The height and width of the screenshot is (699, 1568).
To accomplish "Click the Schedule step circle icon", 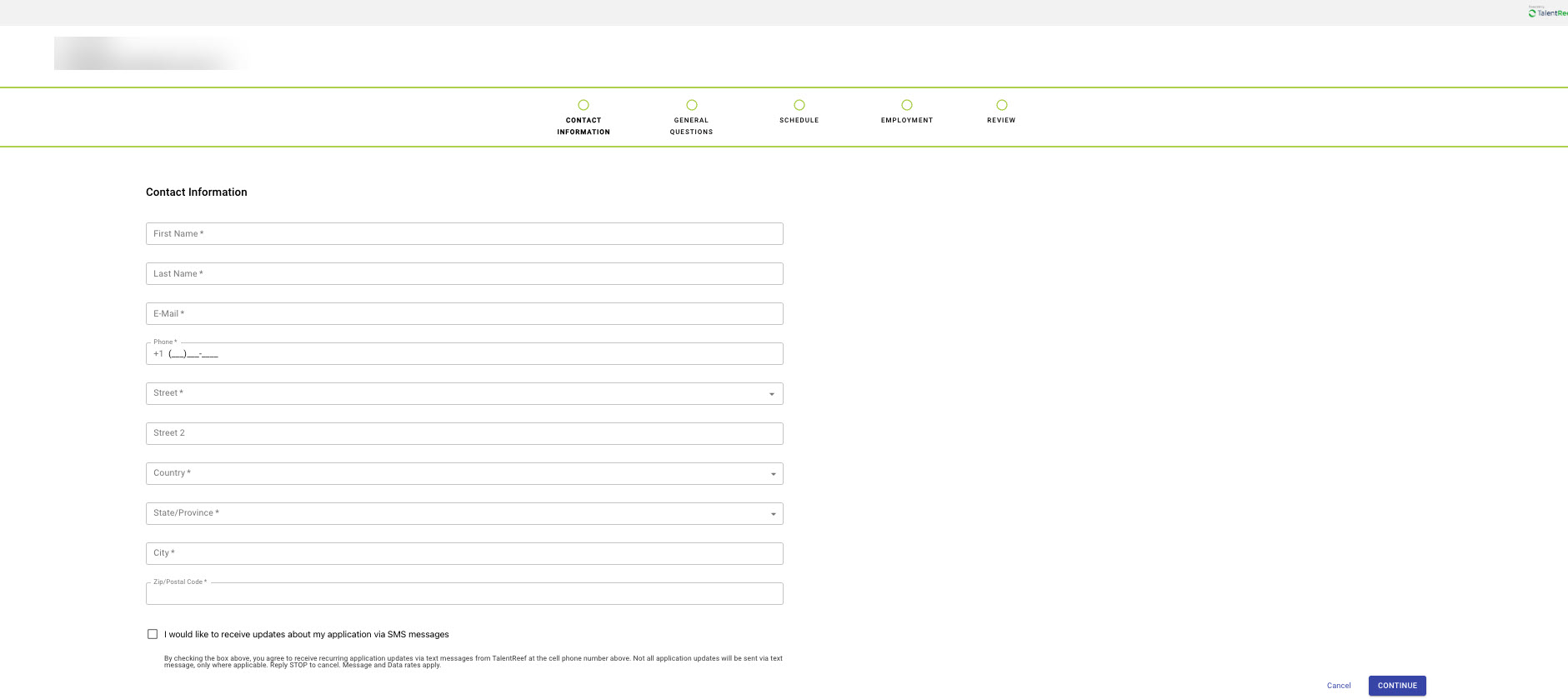I will tap(799, 105).
